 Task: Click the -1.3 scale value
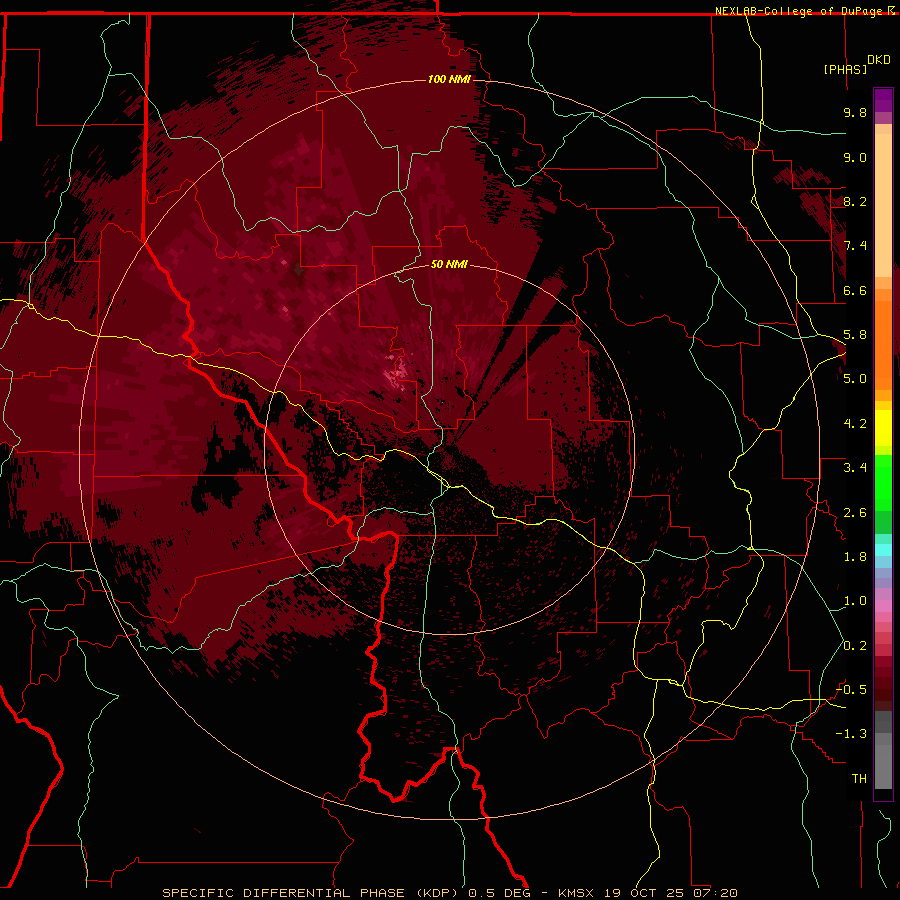(852, 734)
